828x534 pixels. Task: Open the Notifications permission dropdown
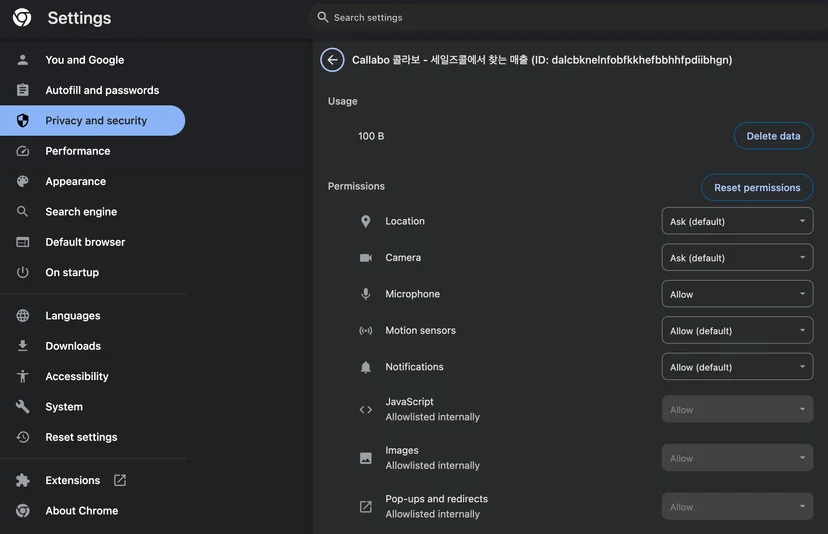(x=737, y=367)
